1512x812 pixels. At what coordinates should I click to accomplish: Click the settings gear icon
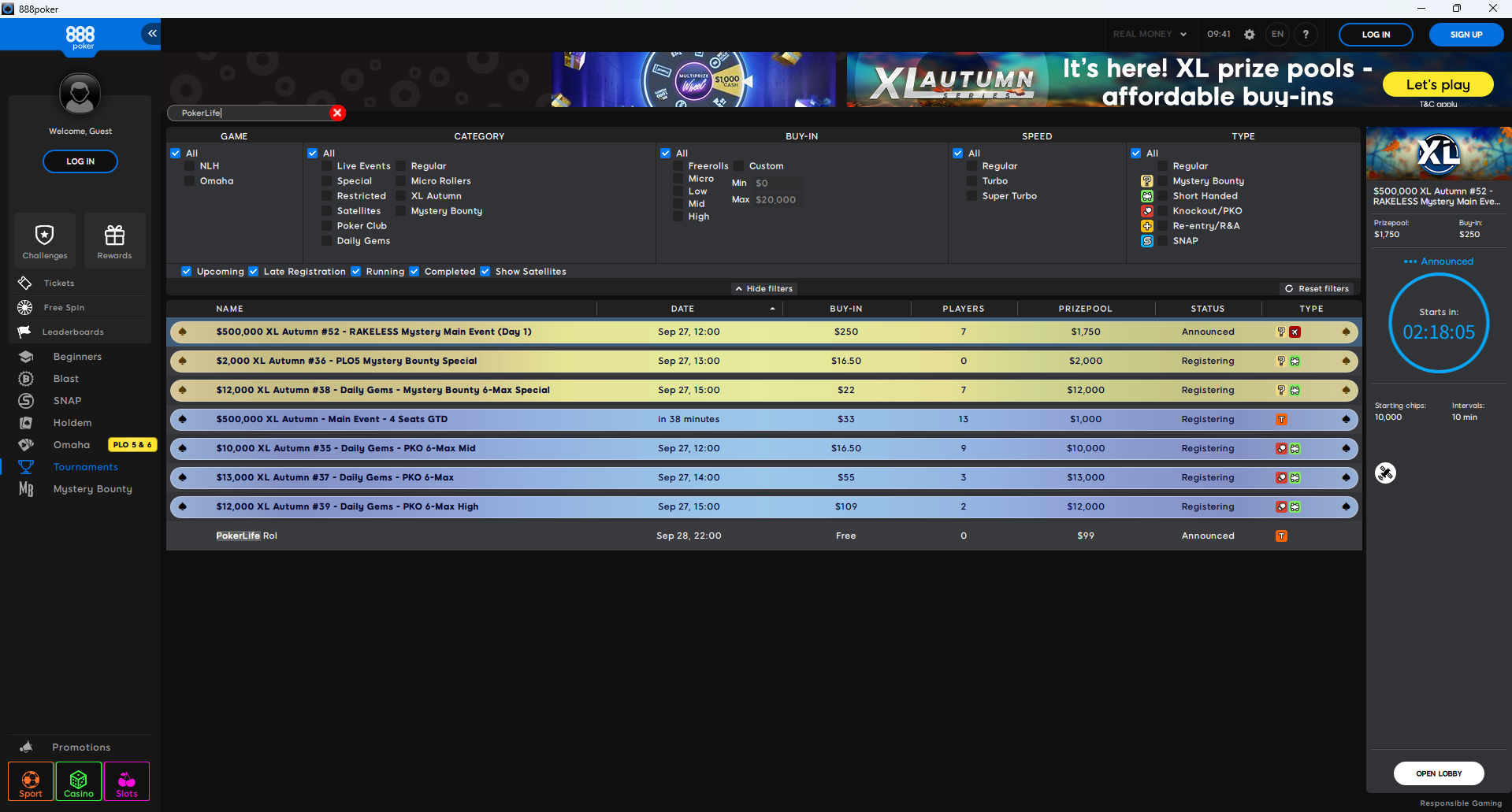click(1249, 35)
